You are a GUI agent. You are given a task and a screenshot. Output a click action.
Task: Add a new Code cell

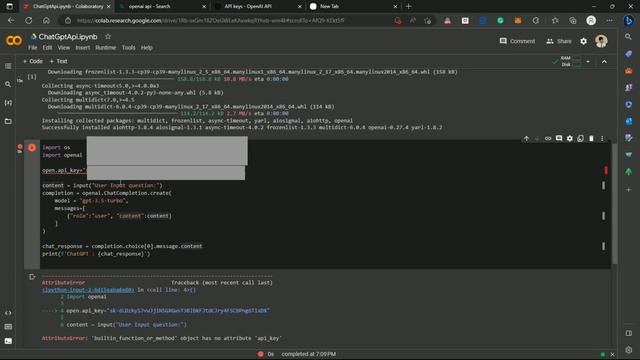click(33, 61)
